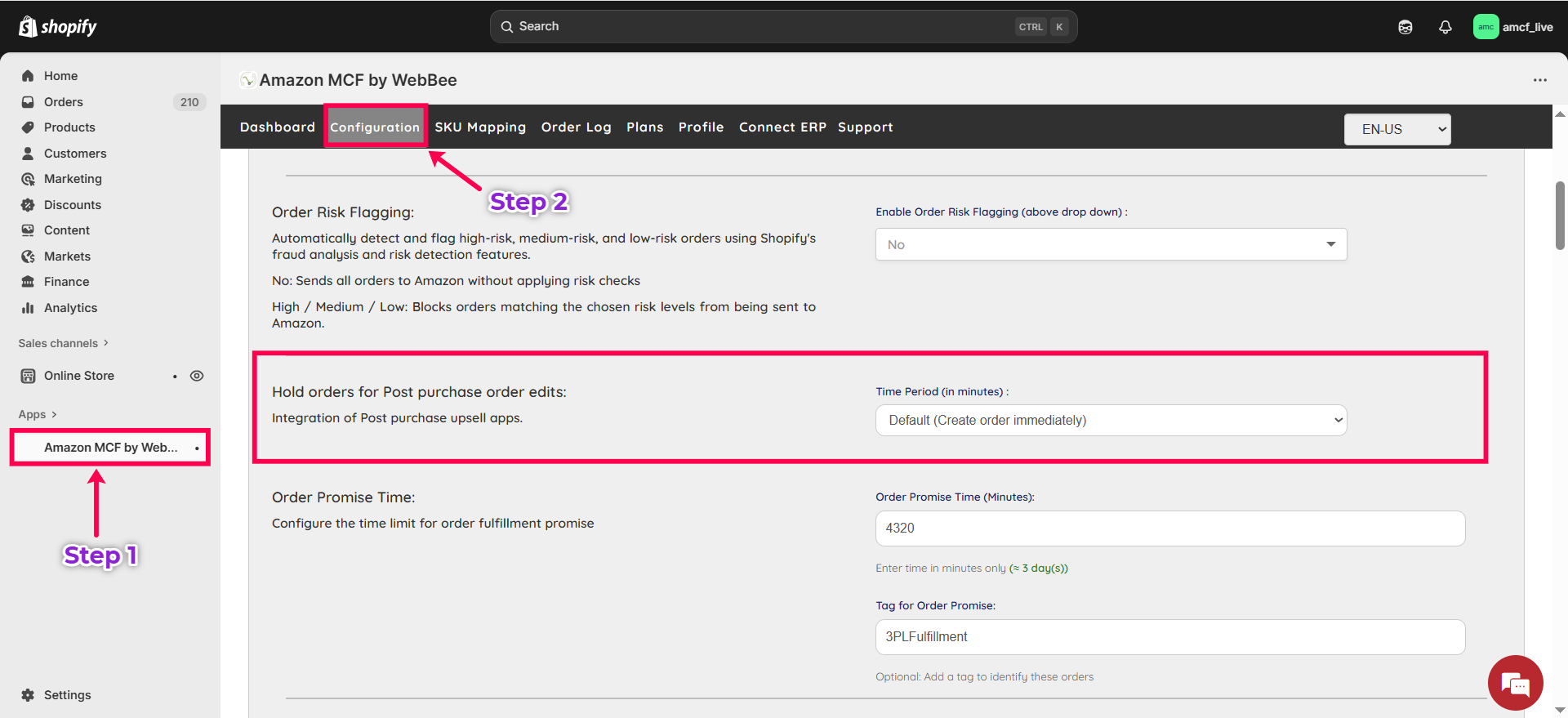Click the Shopify logo icon
This screenshot has height=718, width=1568.
(x=28, y=27)
